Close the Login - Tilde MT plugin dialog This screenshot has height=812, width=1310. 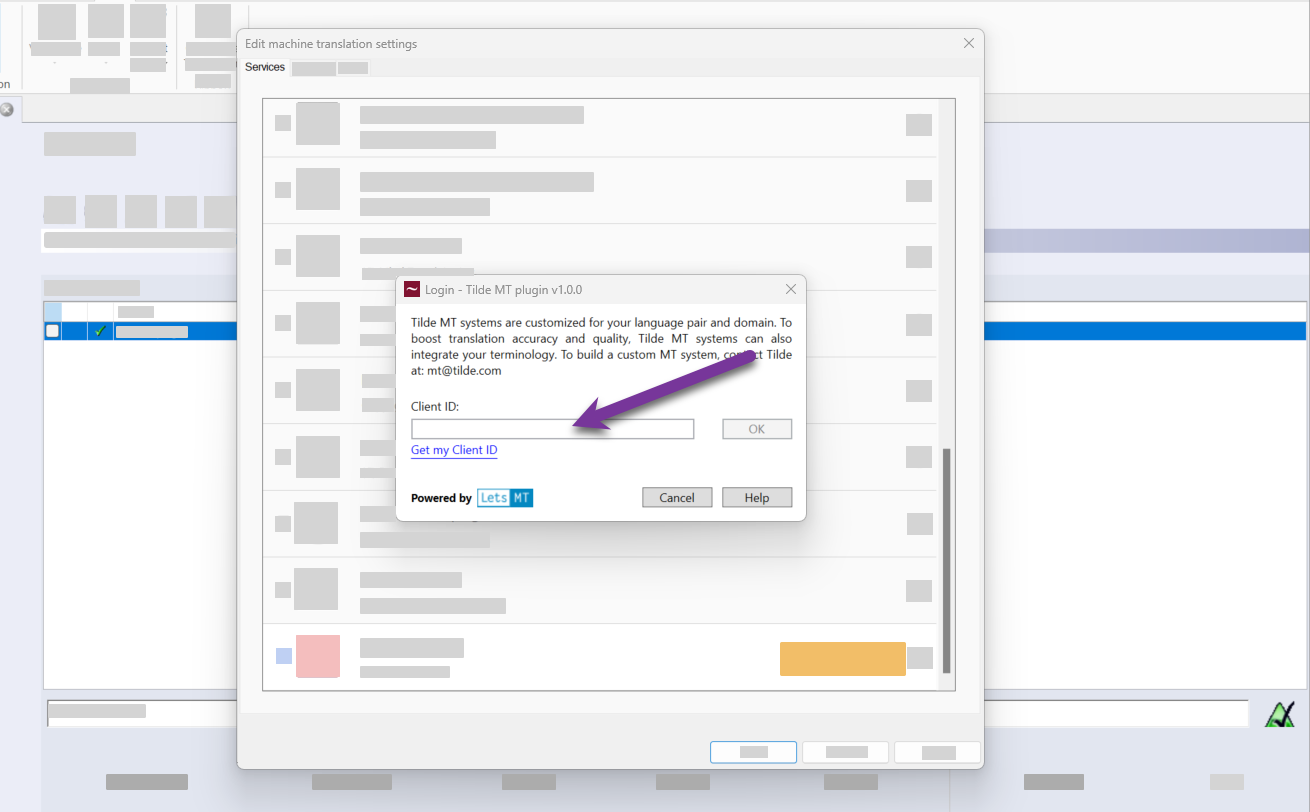pyautogui.click(x=791, y=289)
